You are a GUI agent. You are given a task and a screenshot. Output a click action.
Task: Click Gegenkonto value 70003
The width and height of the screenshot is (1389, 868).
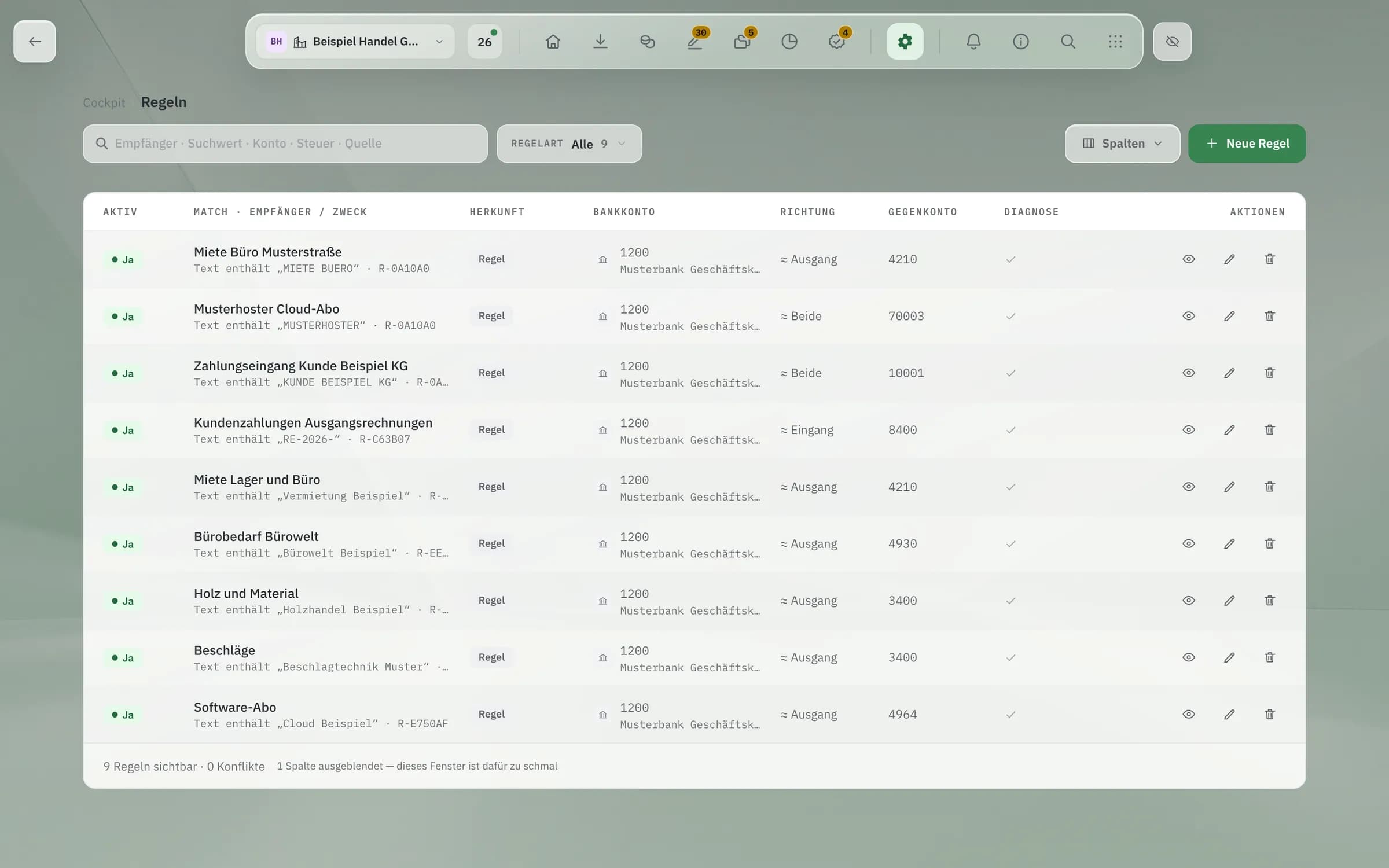(906, 316)
